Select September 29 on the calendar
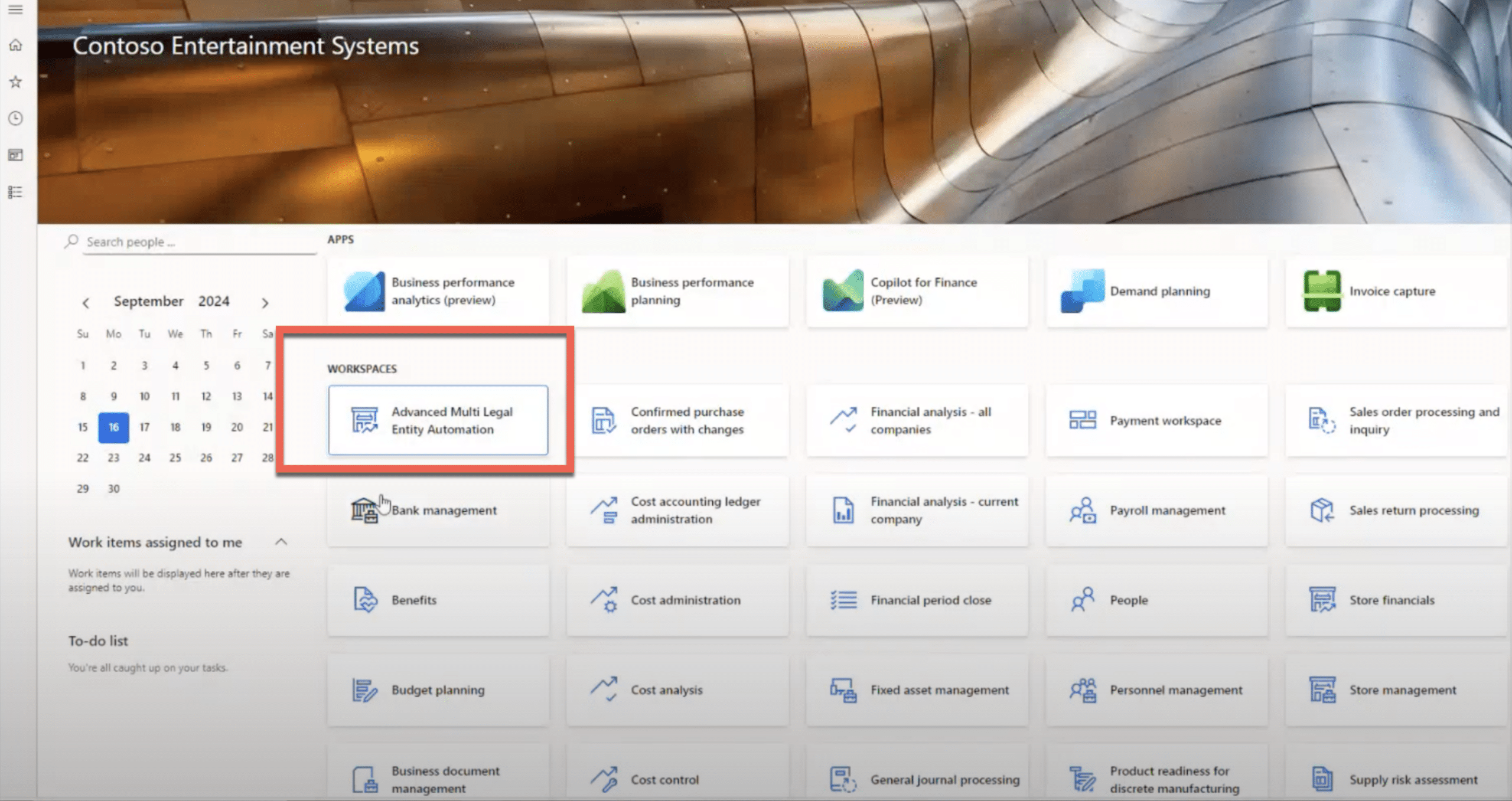The width and height of the screenshot is (1512, 801). [x=83, y=489]
